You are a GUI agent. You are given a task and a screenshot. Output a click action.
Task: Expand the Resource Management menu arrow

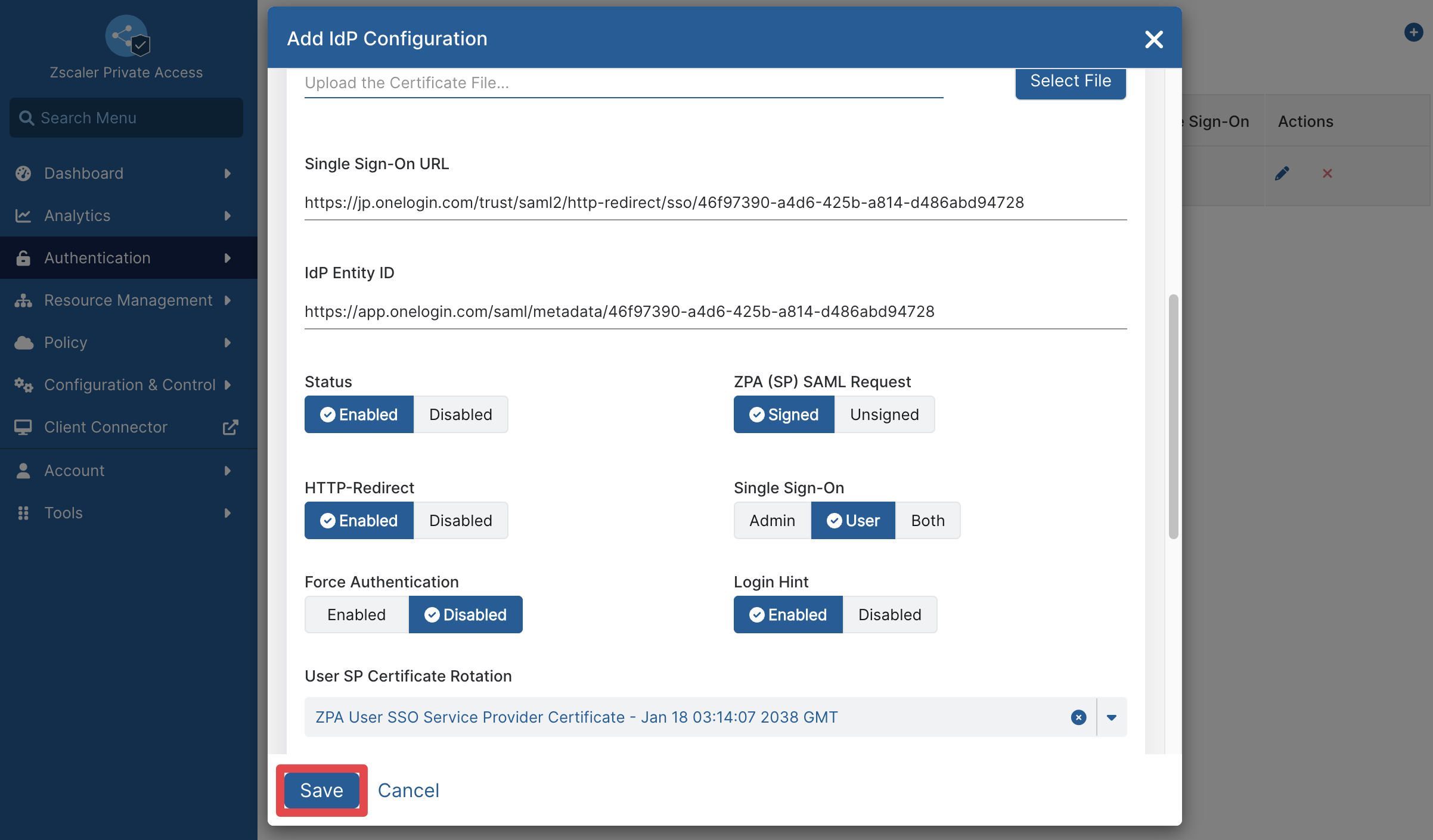228,300
